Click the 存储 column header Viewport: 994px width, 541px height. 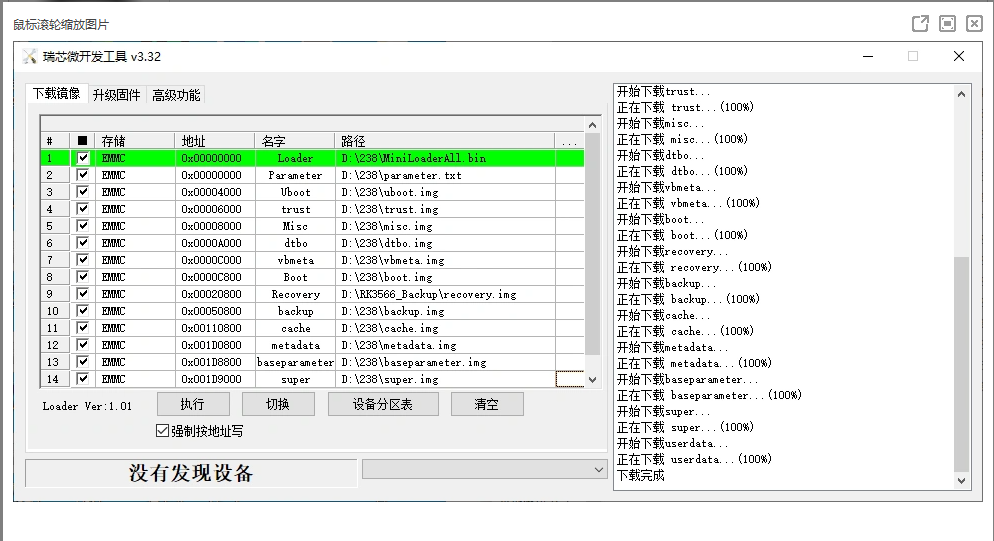pyautogui.click(x=134, y=141)
